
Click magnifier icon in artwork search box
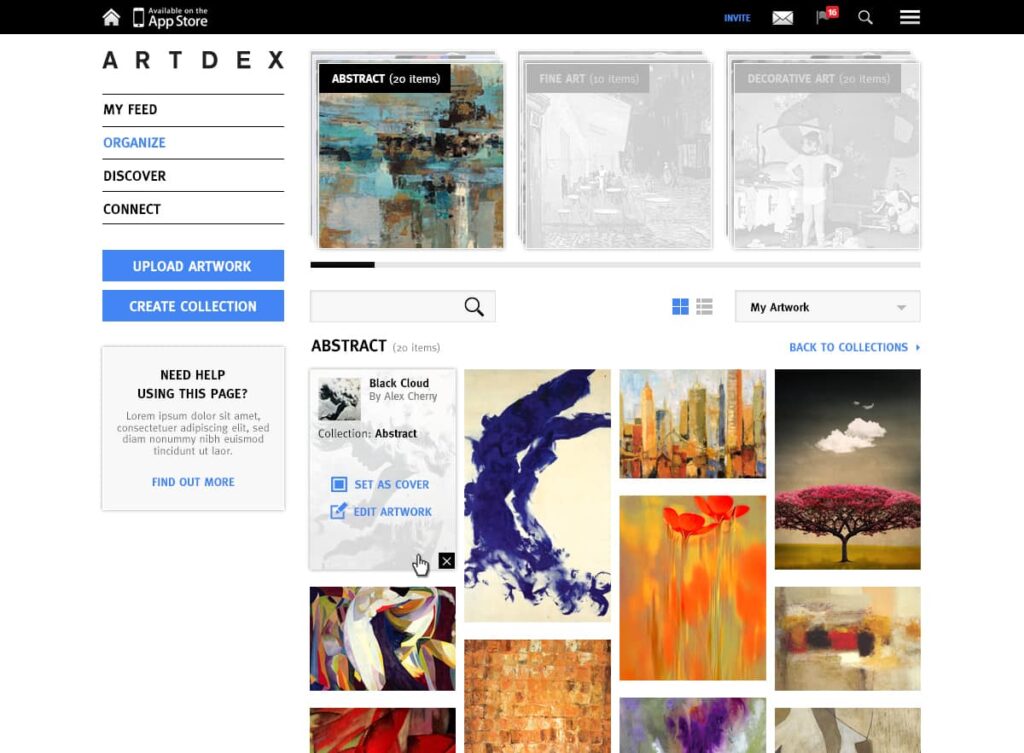pos(474,307)
